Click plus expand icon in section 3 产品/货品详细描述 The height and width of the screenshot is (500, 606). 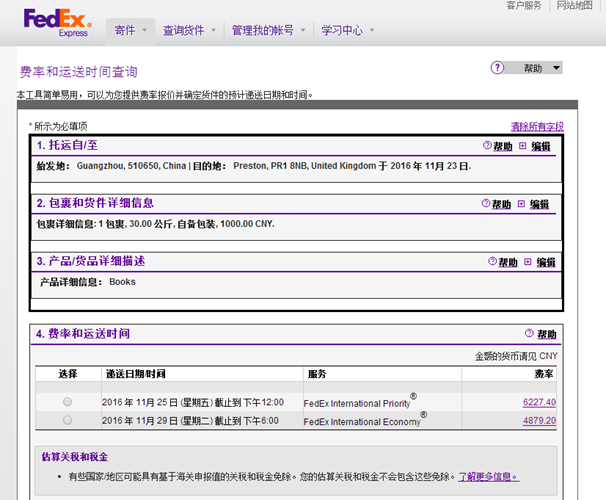click(528, 262)
